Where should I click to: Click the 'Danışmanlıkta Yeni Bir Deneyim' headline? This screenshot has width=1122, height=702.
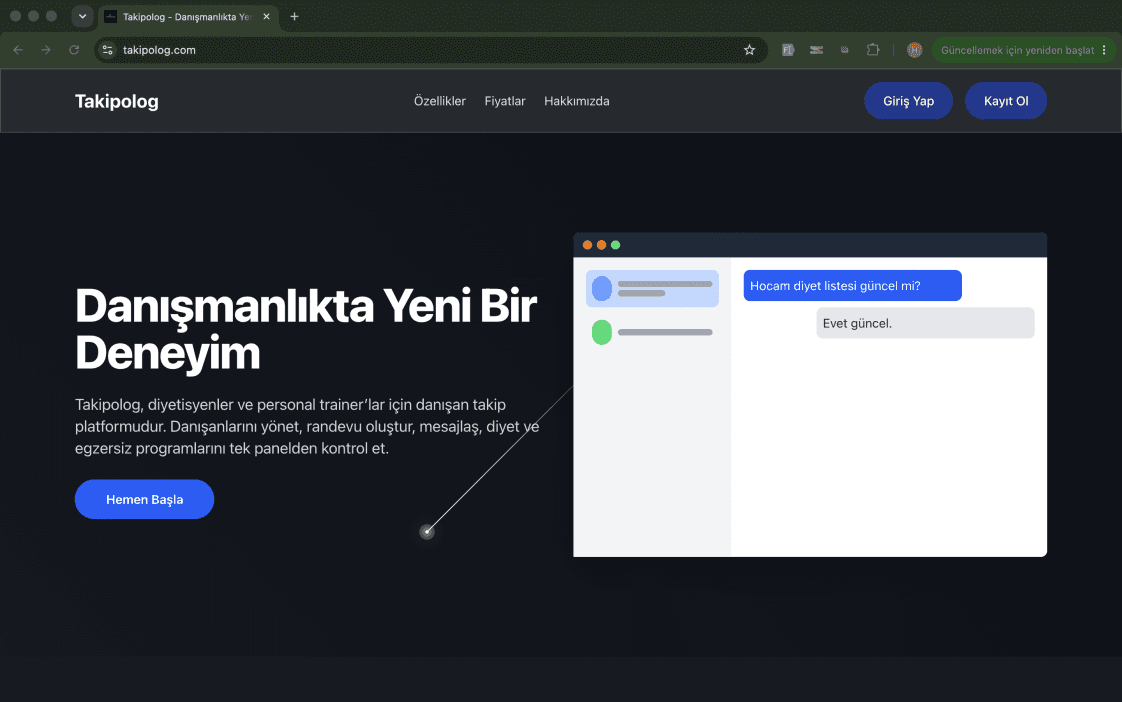[306, 329]
